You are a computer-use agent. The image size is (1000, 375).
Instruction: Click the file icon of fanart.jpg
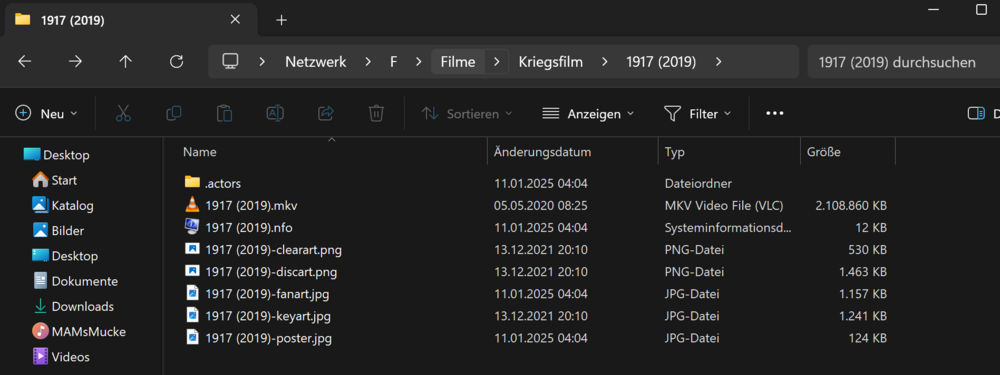pos(192,294)
